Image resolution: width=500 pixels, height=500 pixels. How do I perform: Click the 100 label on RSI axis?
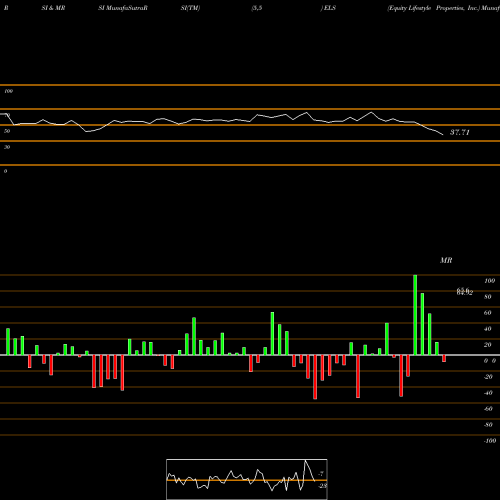click(x=9, y=91)
